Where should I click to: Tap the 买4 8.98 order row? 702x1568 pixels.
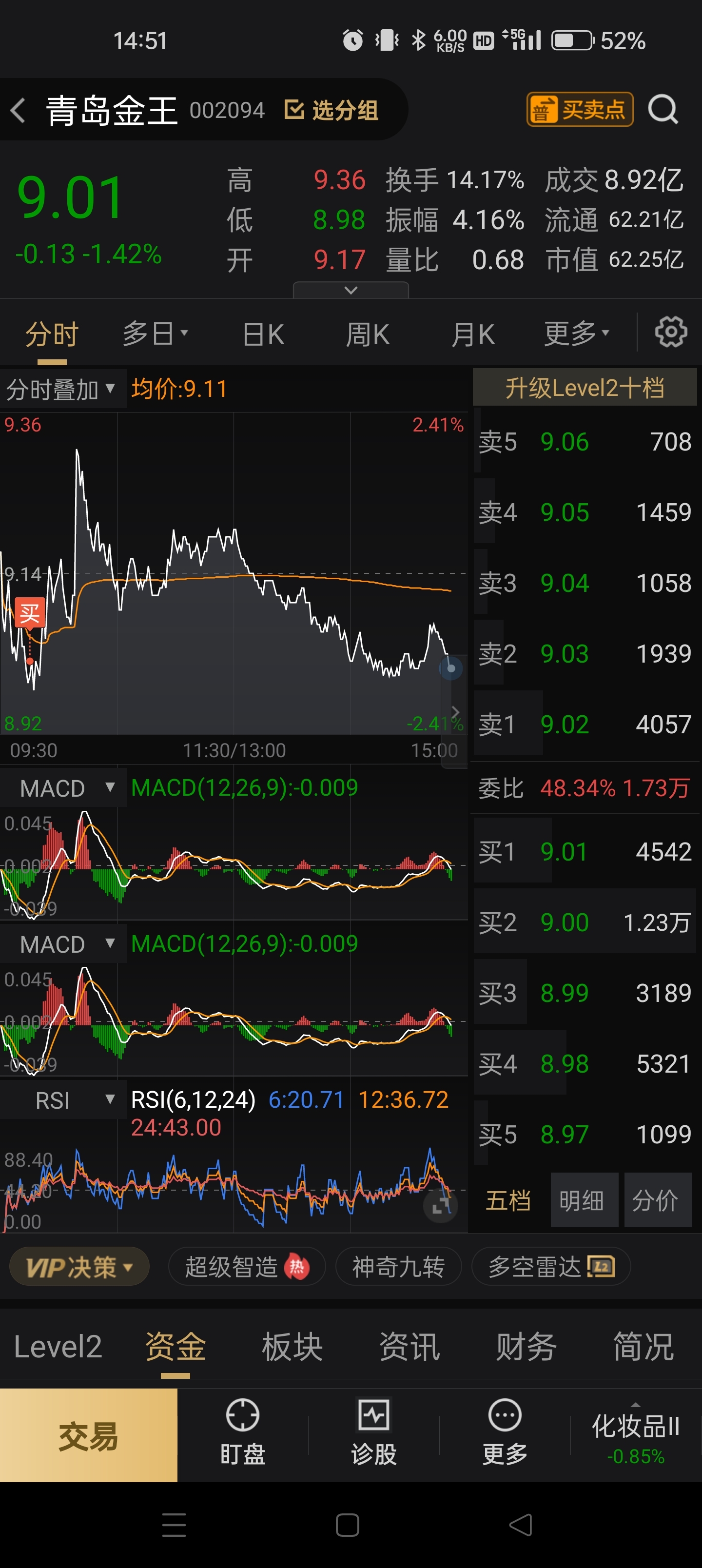pos(585,1063)
